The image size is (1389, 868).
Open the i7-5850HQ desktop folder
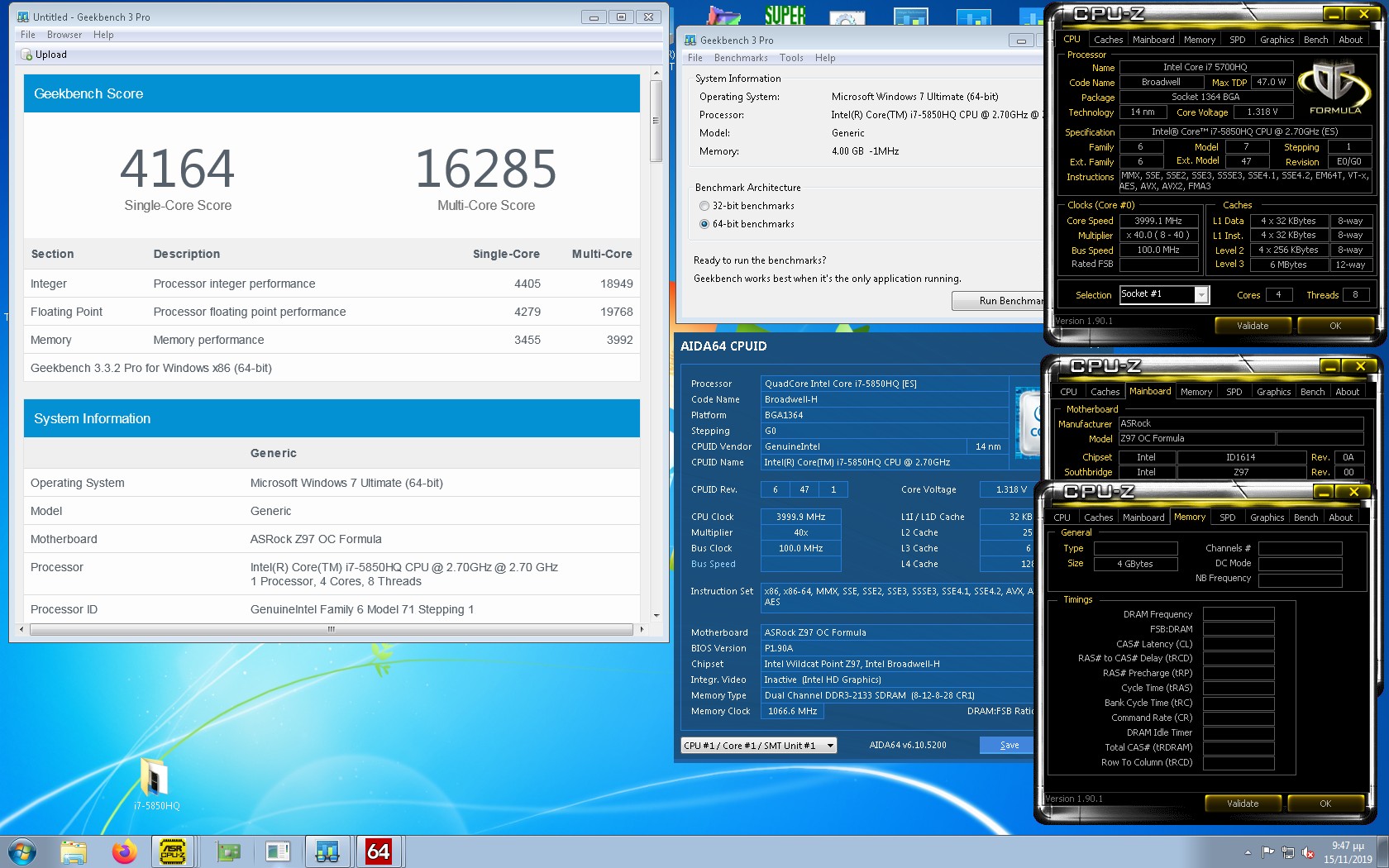[x=156, y=783]
